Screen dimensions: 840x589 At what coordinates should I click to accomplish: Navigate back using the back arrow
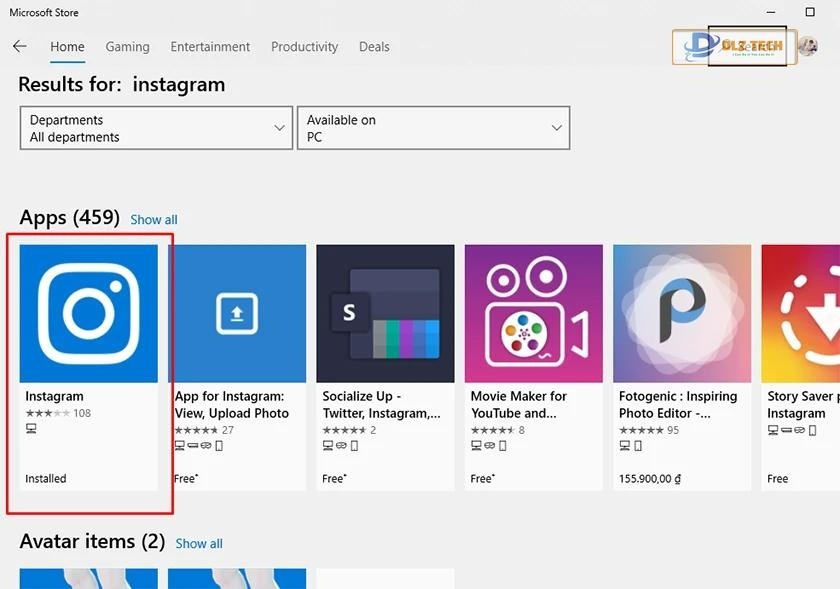(x=19, y=46)
